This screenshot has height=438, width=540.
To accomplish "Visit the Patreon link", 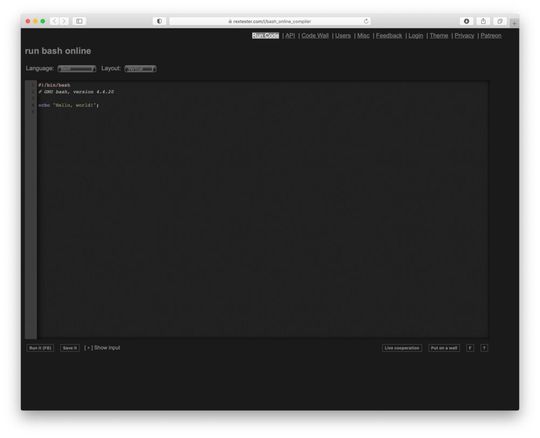I will (x=491, y=35).
